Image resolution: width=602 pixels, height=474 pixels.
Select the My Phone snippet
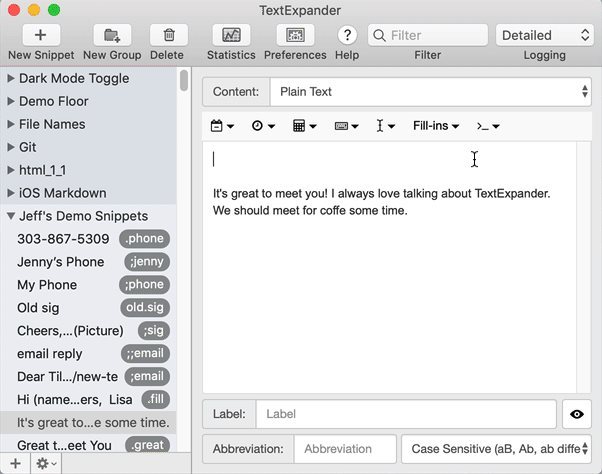coord(88,285)
